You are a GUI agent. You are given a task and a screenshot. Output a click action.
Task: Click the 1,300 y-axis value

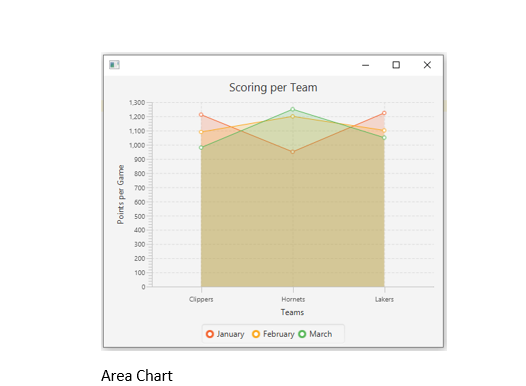click(137, 103)
